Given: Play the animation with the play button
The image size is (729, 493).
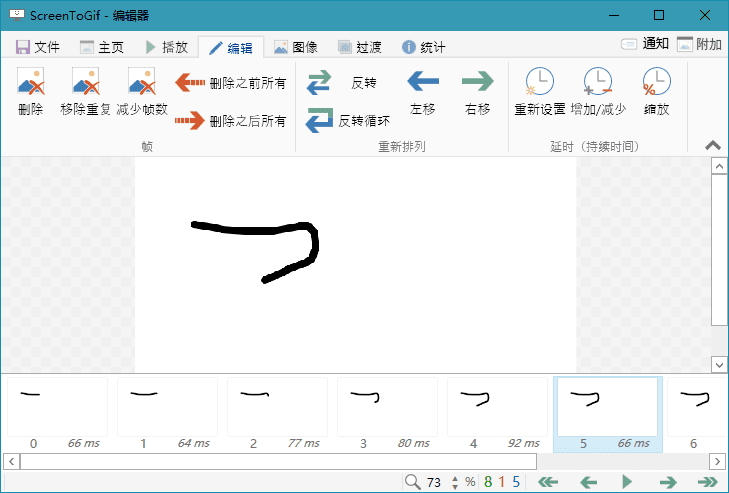Looking at the screenshot, I should (x=627, y=482).
